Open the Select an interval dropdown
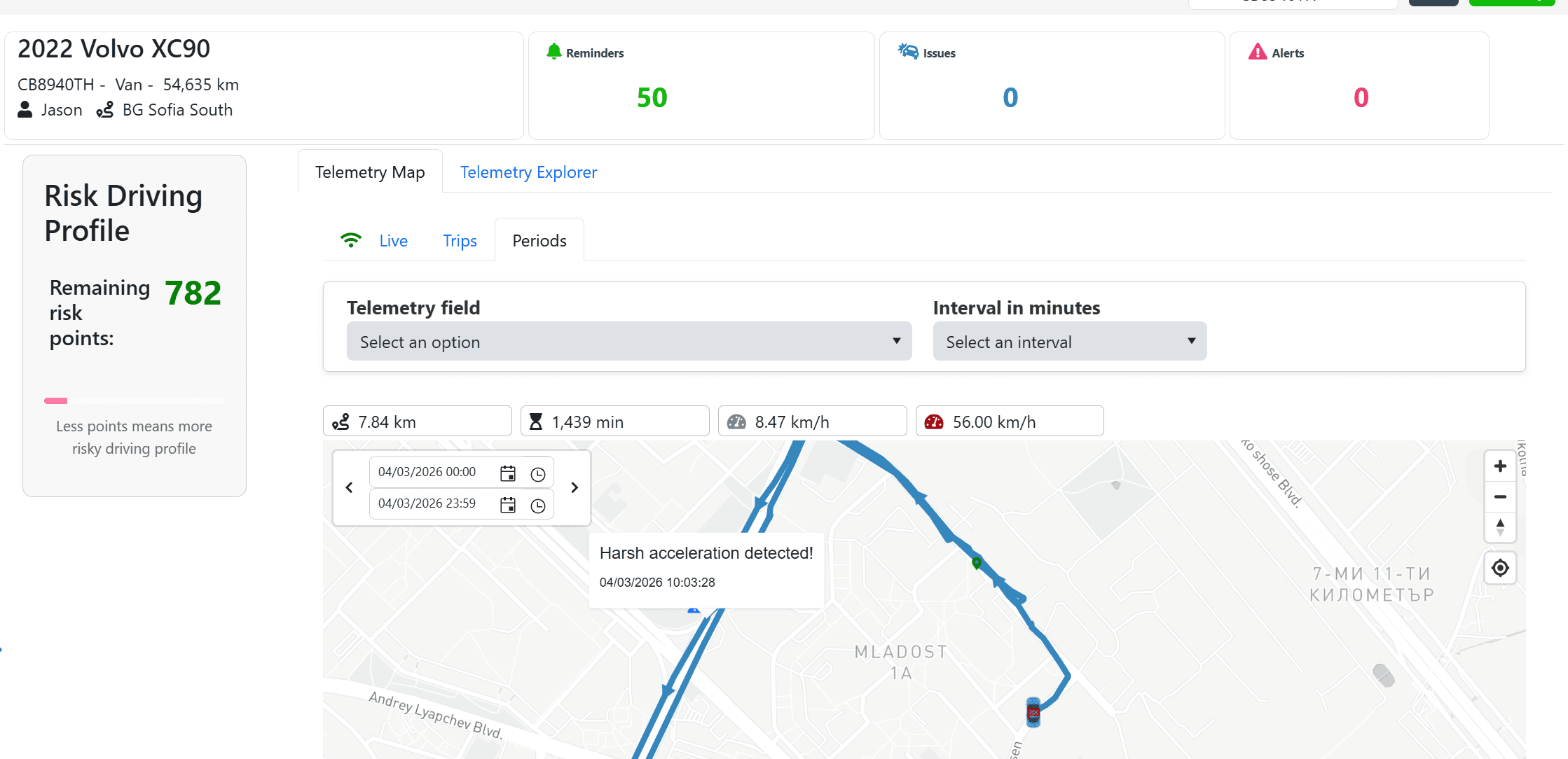The height and width of the screenshot is (759, 1568). [x=1068, y=341]
